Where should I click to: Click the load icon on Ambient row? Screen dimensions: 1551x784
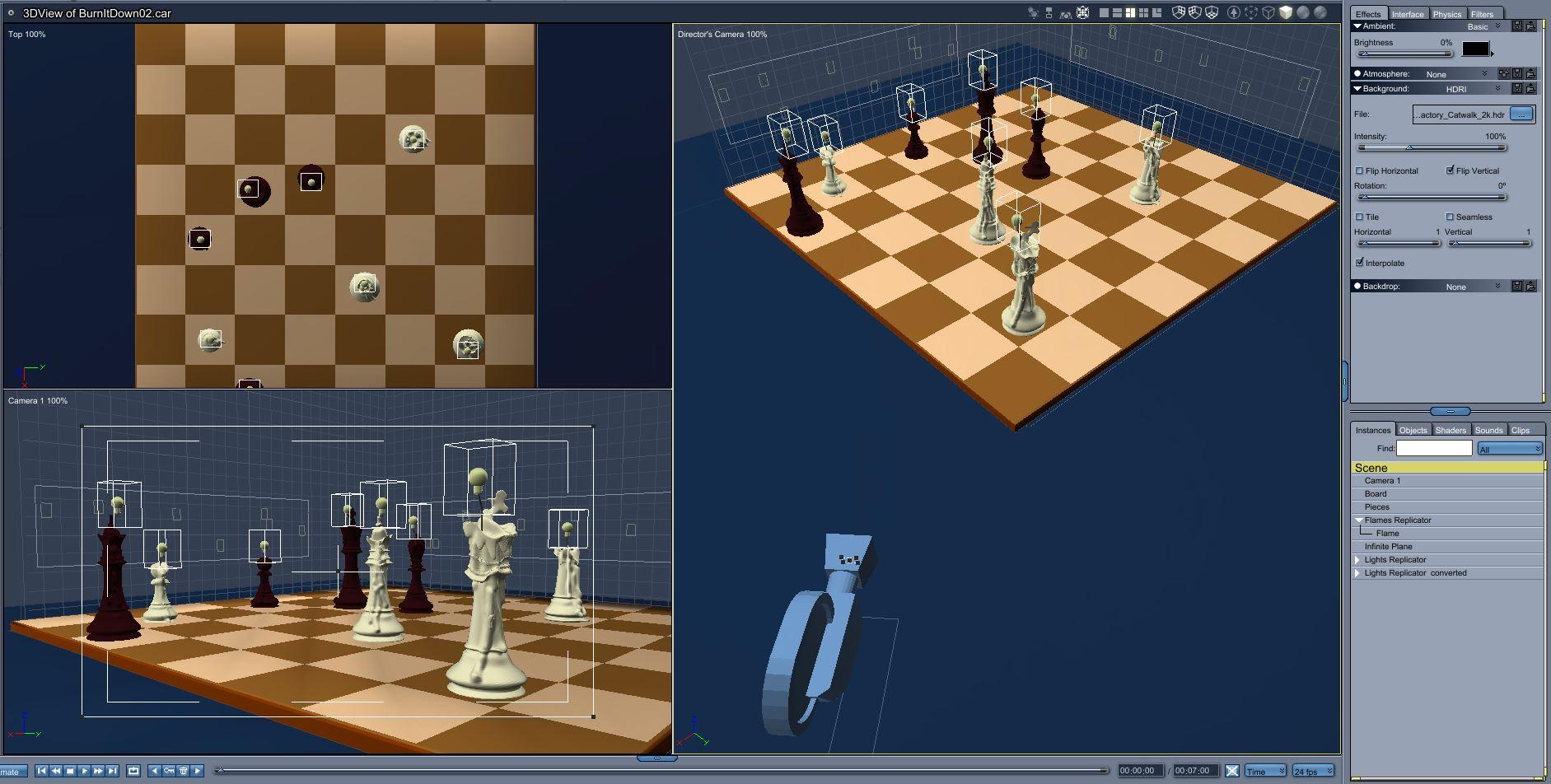pos(1530,26)
